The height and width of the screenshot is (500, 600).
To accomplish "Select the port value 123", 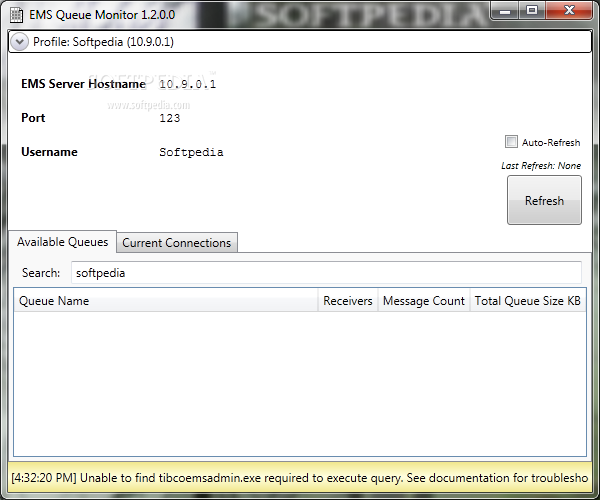I will [170, 118].
